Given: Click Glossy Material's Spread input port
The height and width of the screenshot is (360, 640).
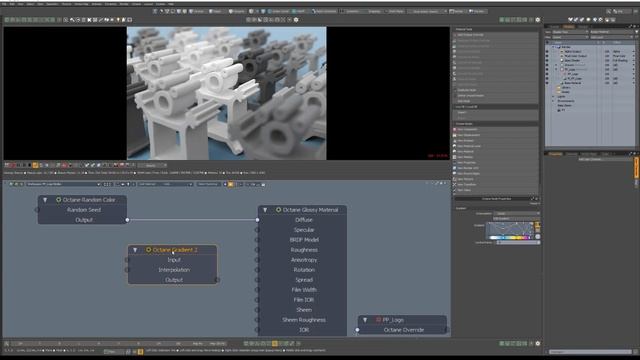Looking at the screenshot, I should tap(257, 280).
